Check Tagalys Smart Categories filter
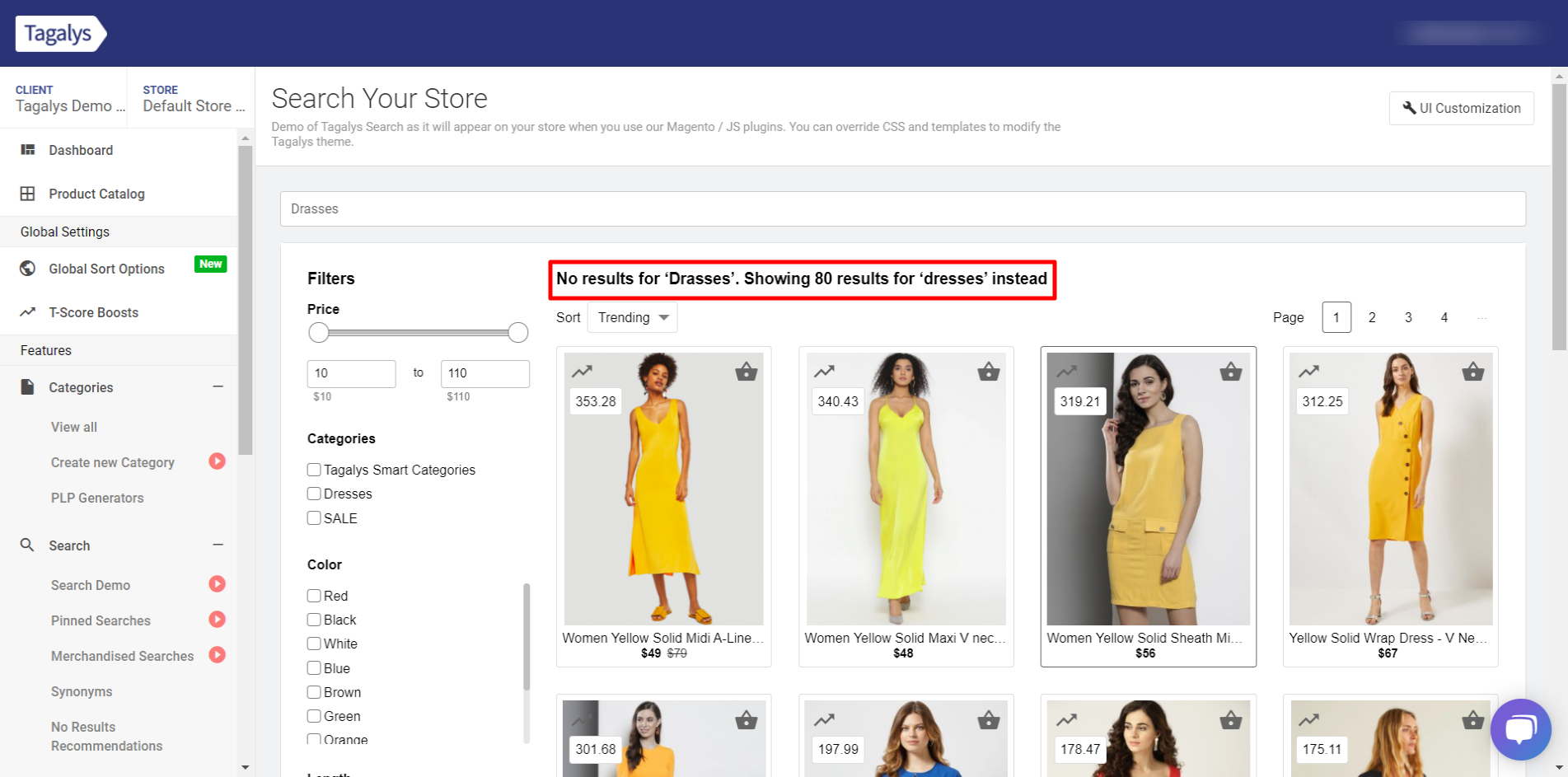Viewport: 1568px width, 777px height. 314,470
